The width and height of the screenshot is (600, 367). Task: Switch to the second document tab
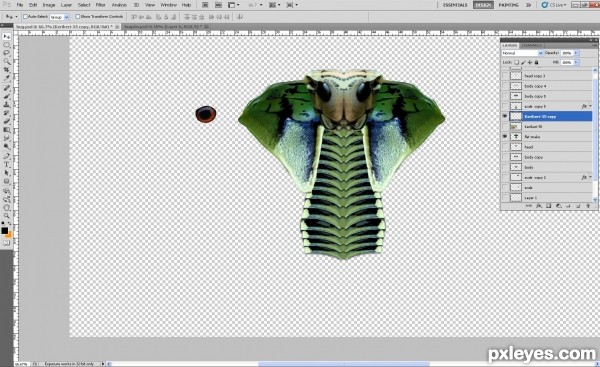165,27
